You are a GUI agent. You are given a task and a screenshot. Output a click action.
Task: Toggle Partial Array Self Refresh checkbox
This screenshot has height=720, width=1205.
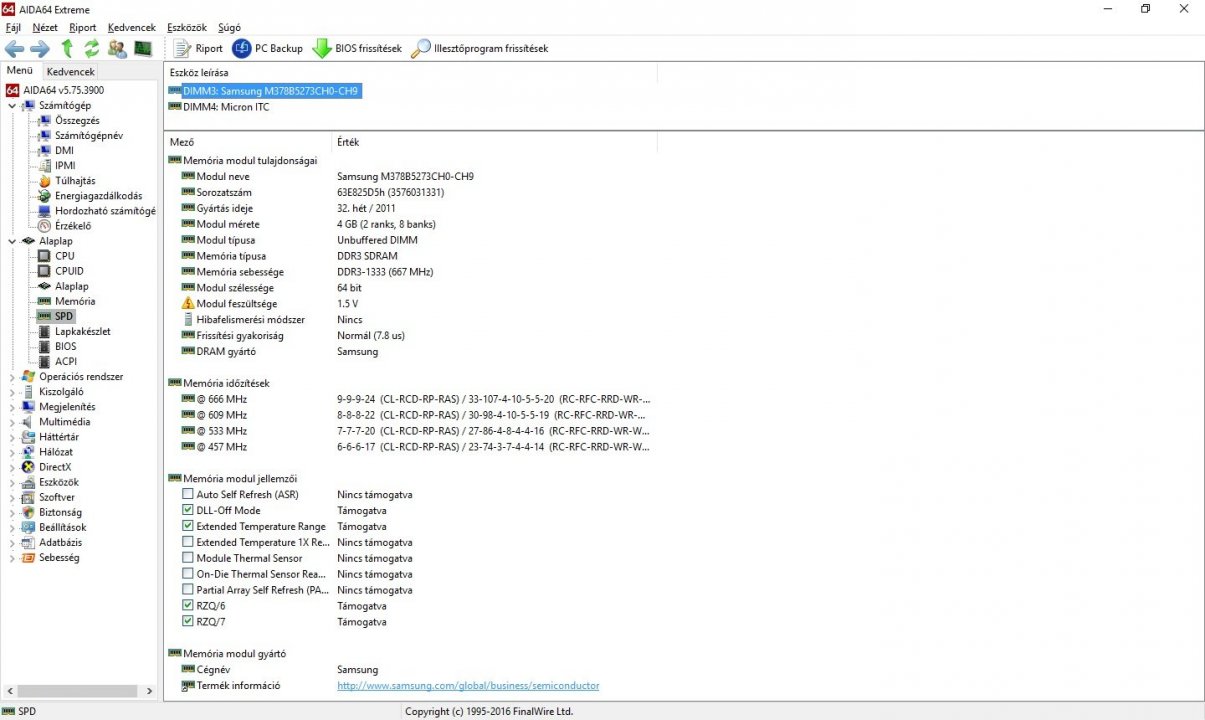[x=188, y=590]
